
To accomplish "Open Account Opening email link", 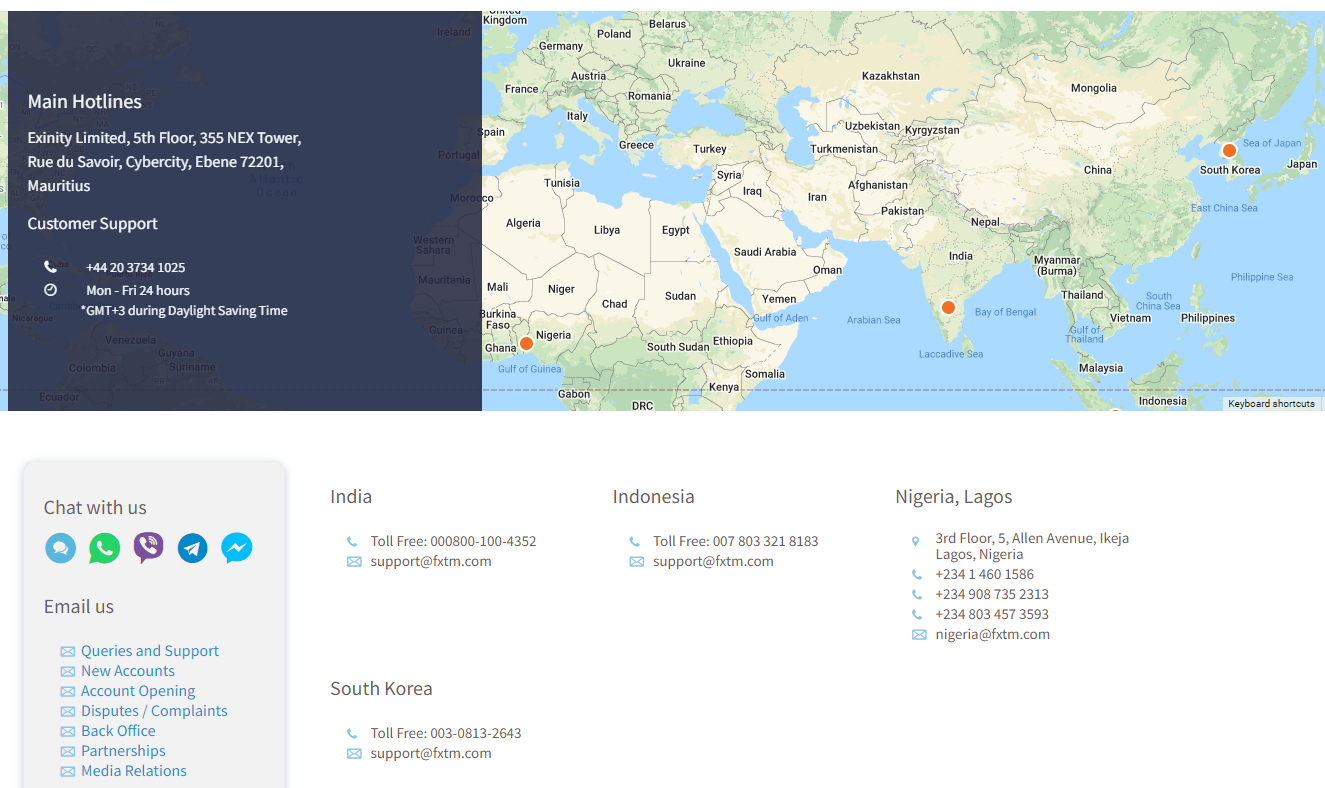I will point(138,691).
